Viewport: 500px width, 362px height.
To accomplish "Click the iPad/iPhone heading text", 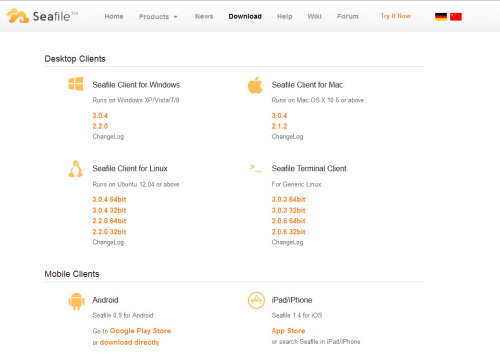I will coord(292,300).
